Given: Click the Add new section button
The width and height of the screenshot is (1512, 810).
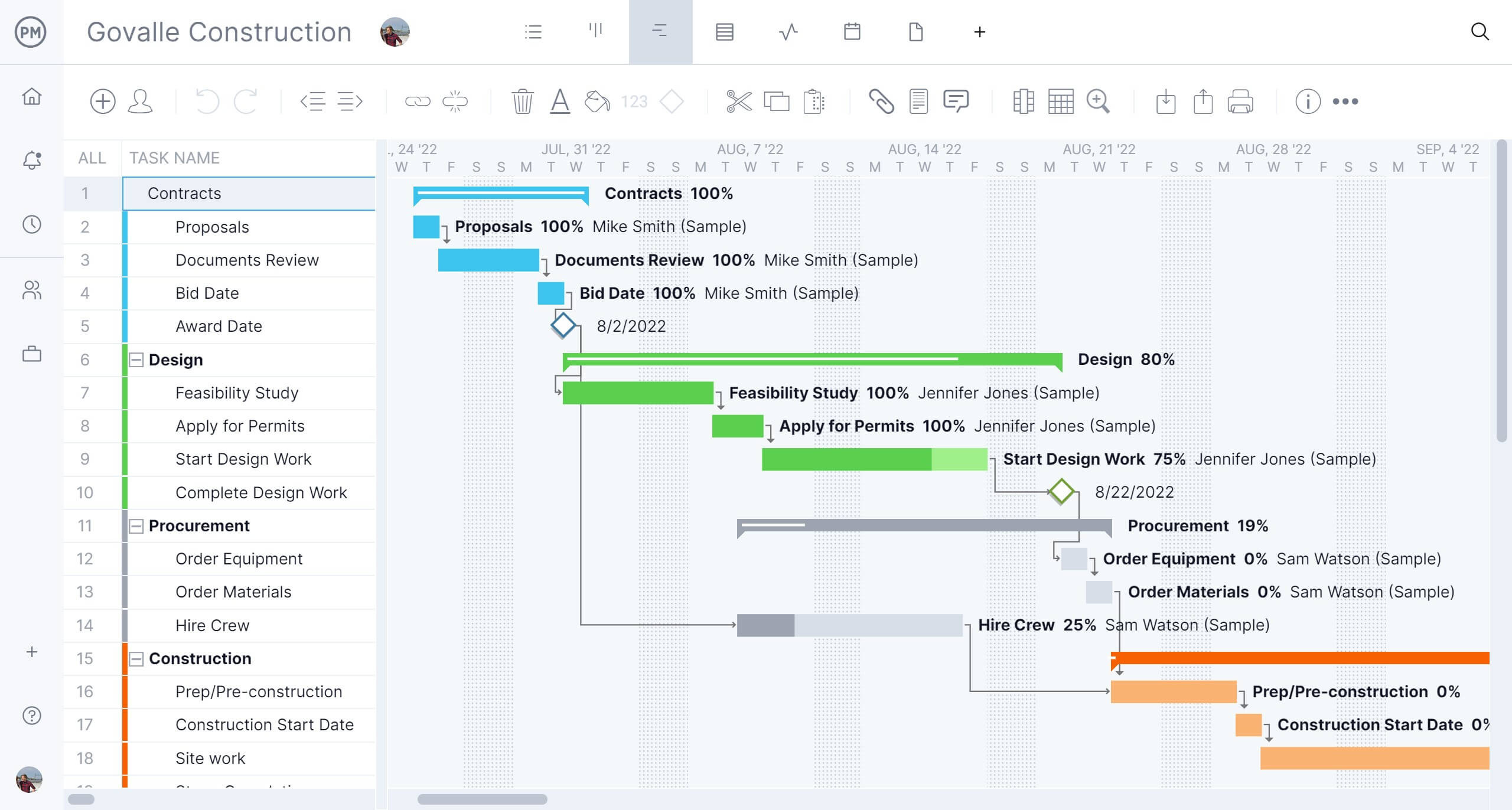Looking at the screenshot, I should click(31, 652).
